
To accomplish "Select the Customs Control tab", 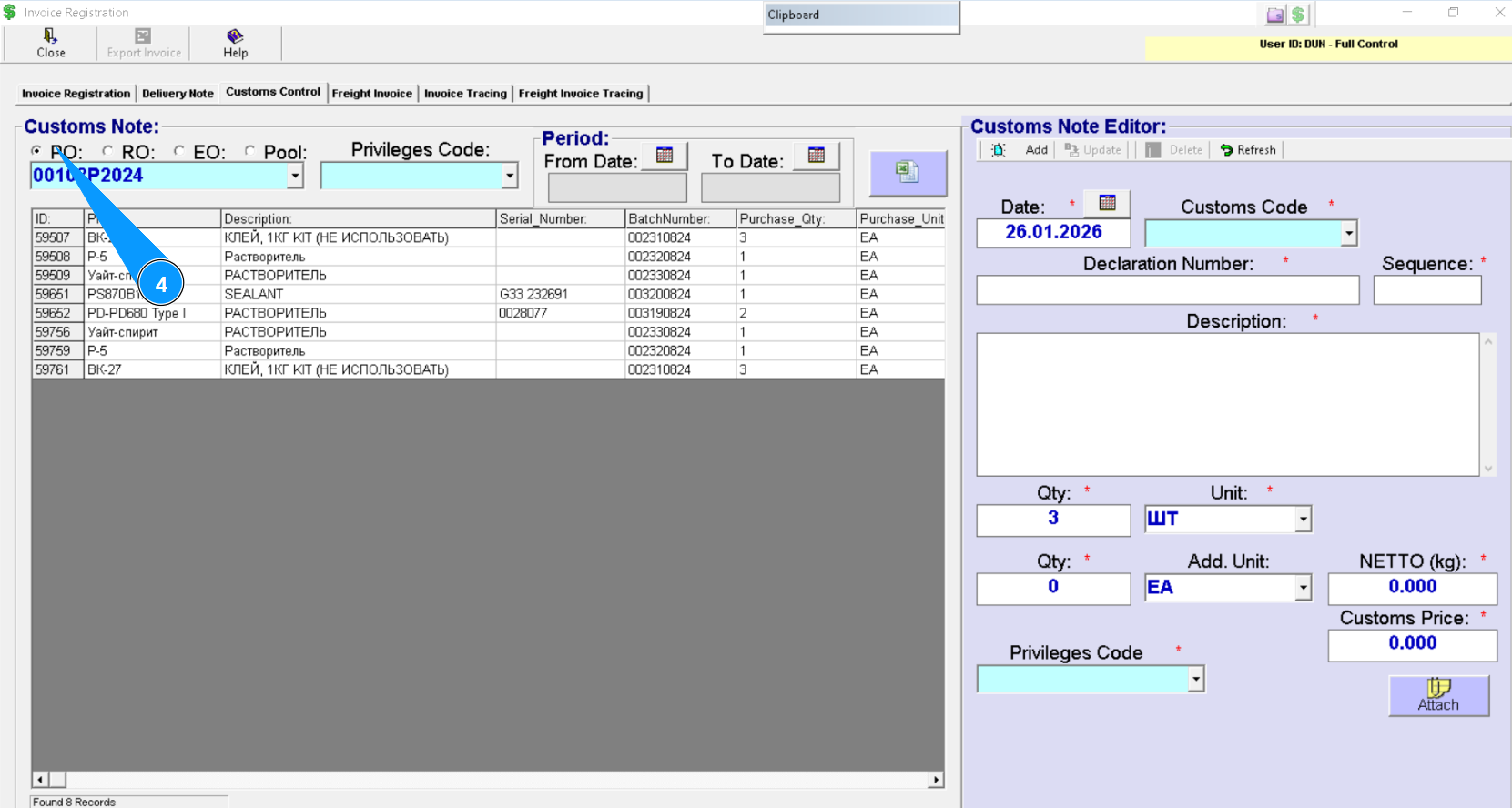I will coord(273,92).
